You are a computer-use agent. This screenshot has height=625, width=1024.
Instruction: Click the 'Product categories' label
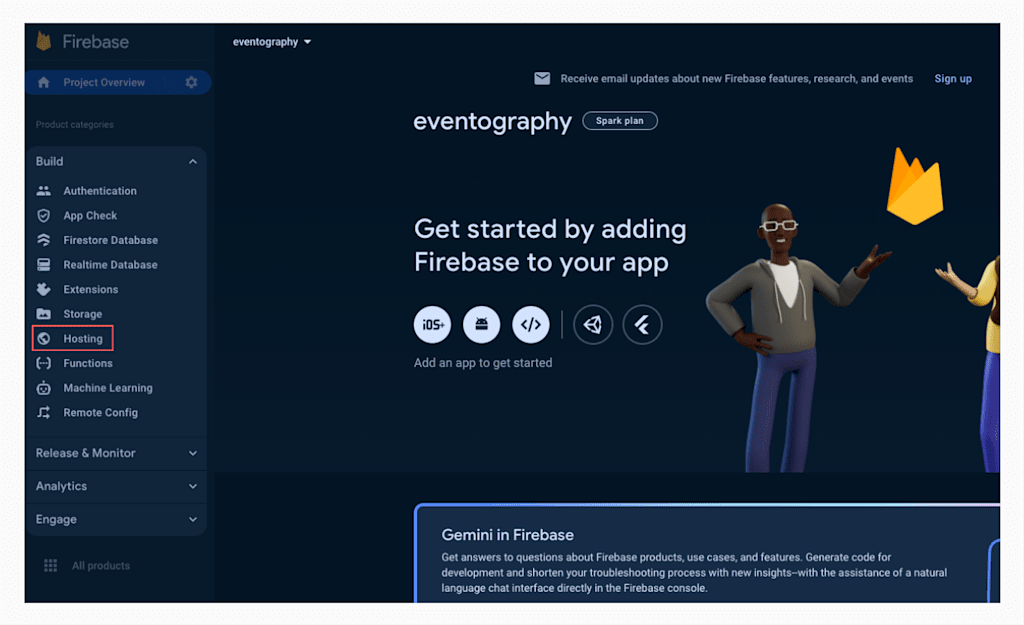(x=74, y=125)
